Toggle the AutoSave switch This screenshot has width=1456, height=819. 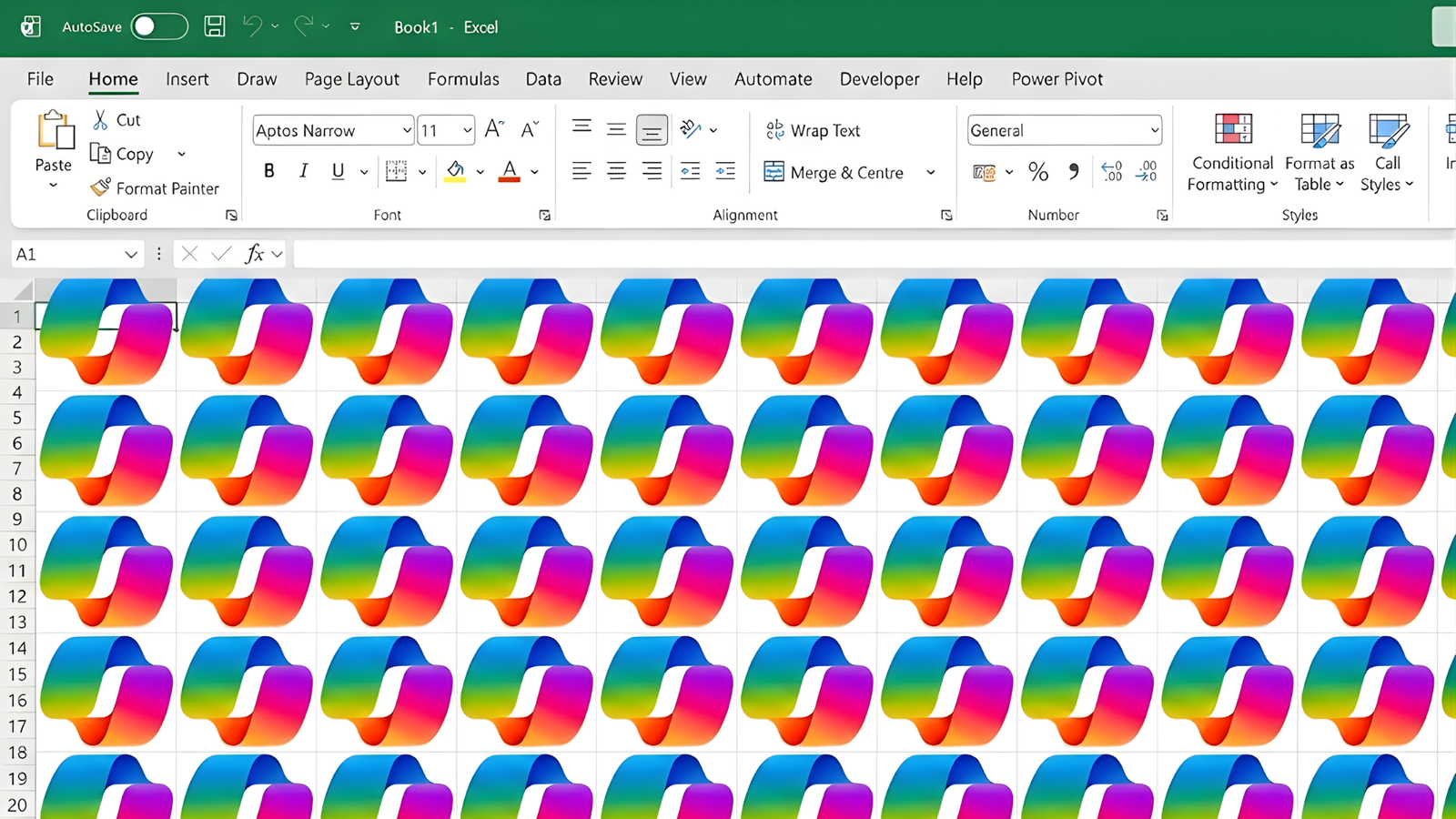click(x=159, y=26)
